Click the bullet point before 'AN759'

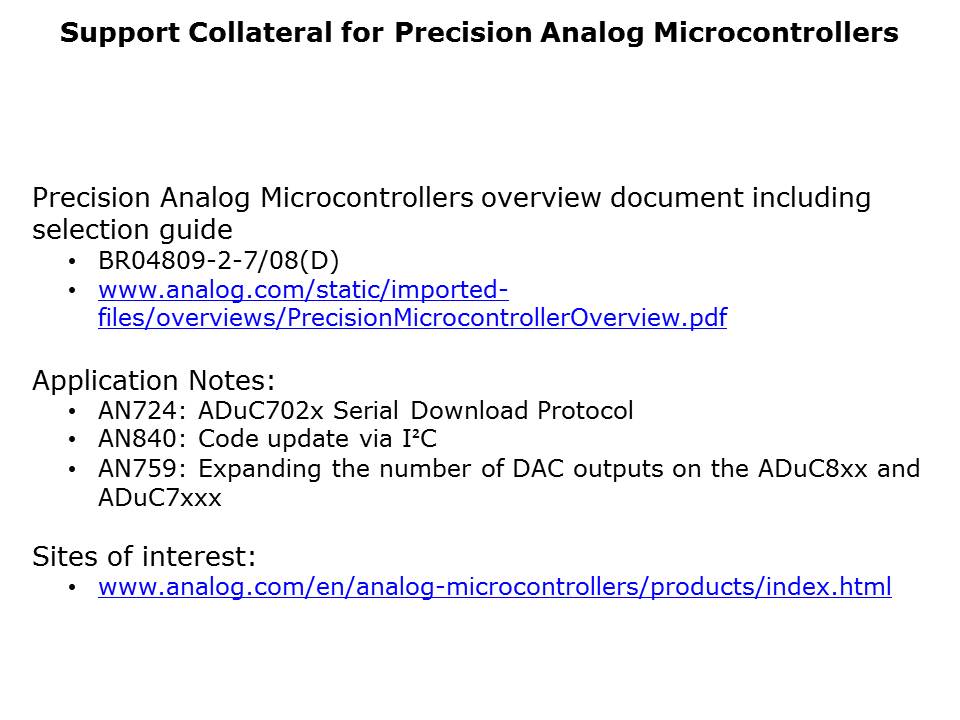click(x=71, y=470)
